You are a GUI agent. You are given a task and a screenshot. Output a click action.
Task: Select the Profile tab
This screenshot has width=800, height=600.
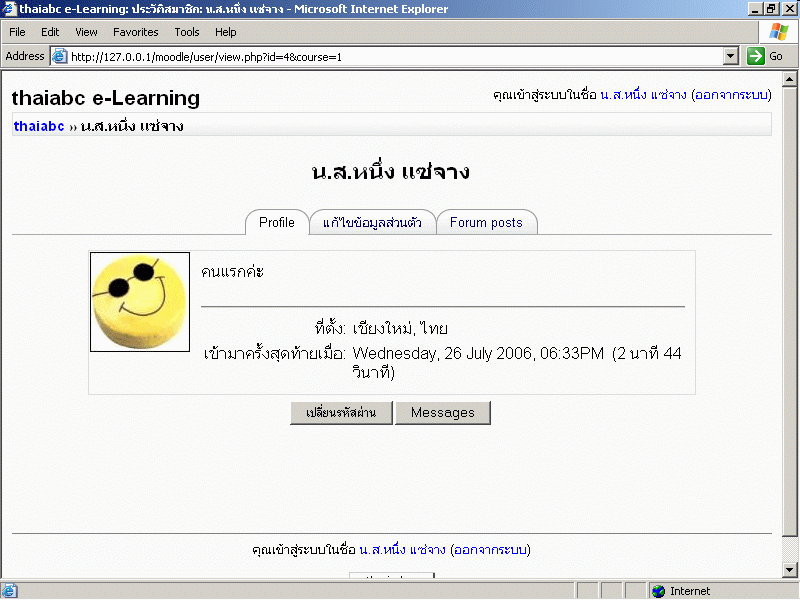277,223
